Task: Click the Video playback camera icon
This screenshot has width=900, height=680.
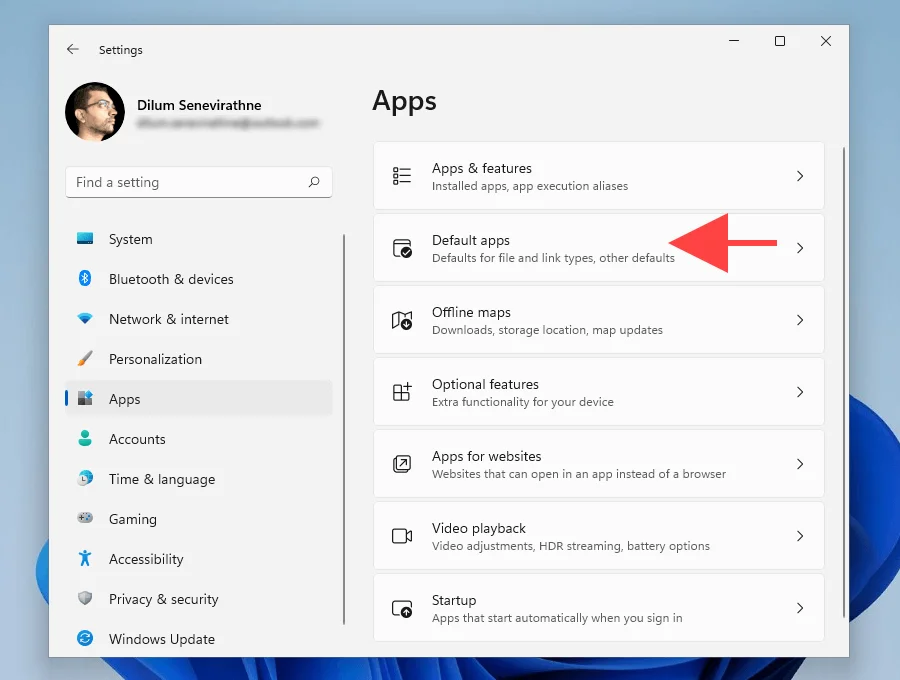Action: [402, 536]
